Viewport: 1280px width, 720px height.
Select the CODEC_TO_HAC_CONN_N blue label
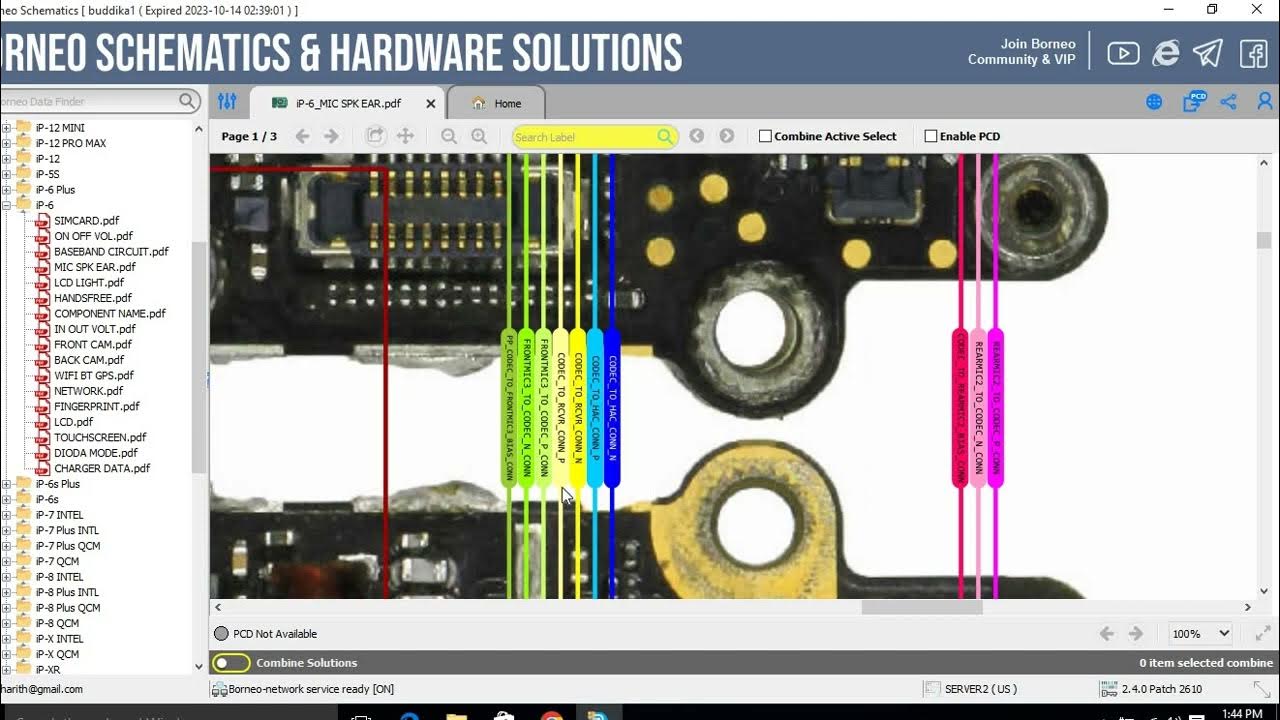612,408
